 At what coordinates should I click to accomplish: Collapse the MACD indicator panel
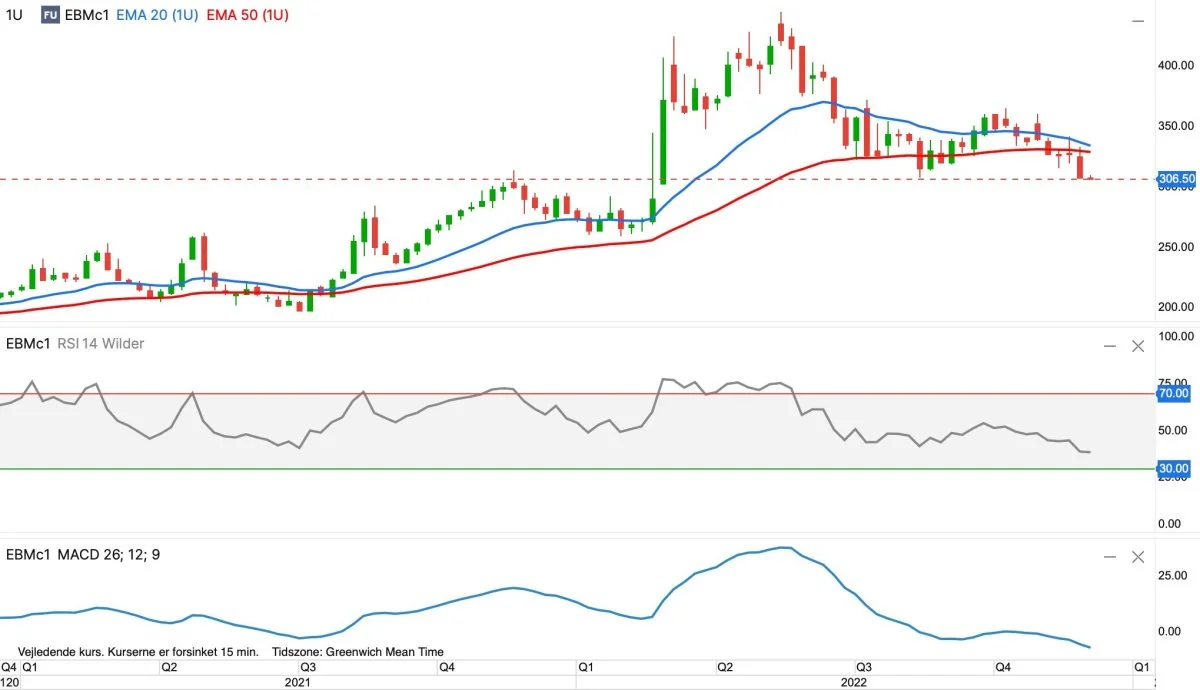pyautogui.click(x=1110, y=557)
